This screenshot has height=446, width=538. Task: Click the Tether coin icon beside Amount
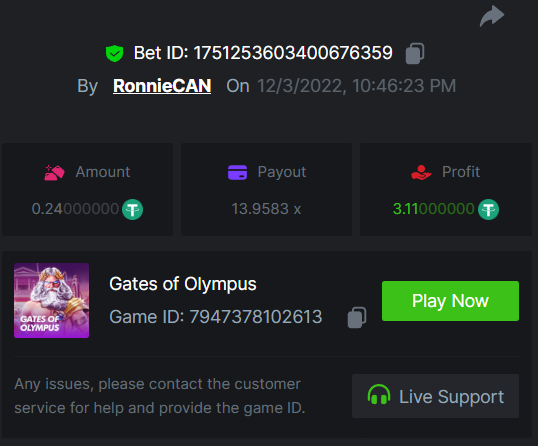click(132, 209)
